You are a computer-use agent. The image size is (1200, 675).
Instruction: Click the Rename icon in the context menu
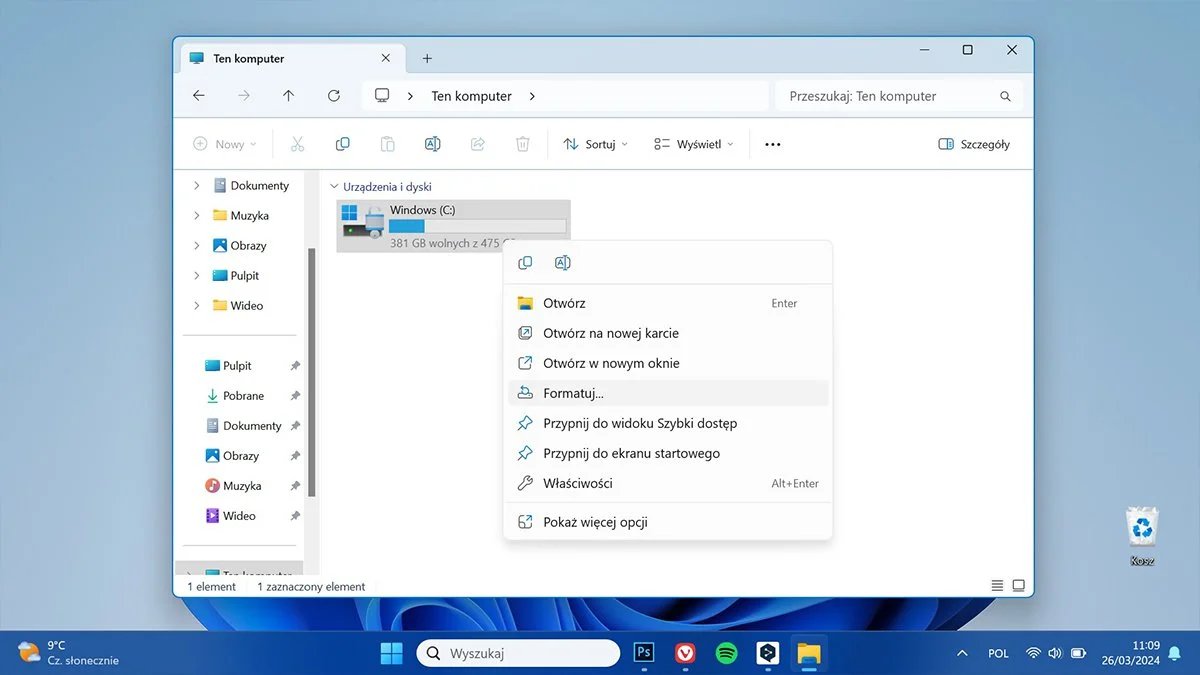pos(562,262)
